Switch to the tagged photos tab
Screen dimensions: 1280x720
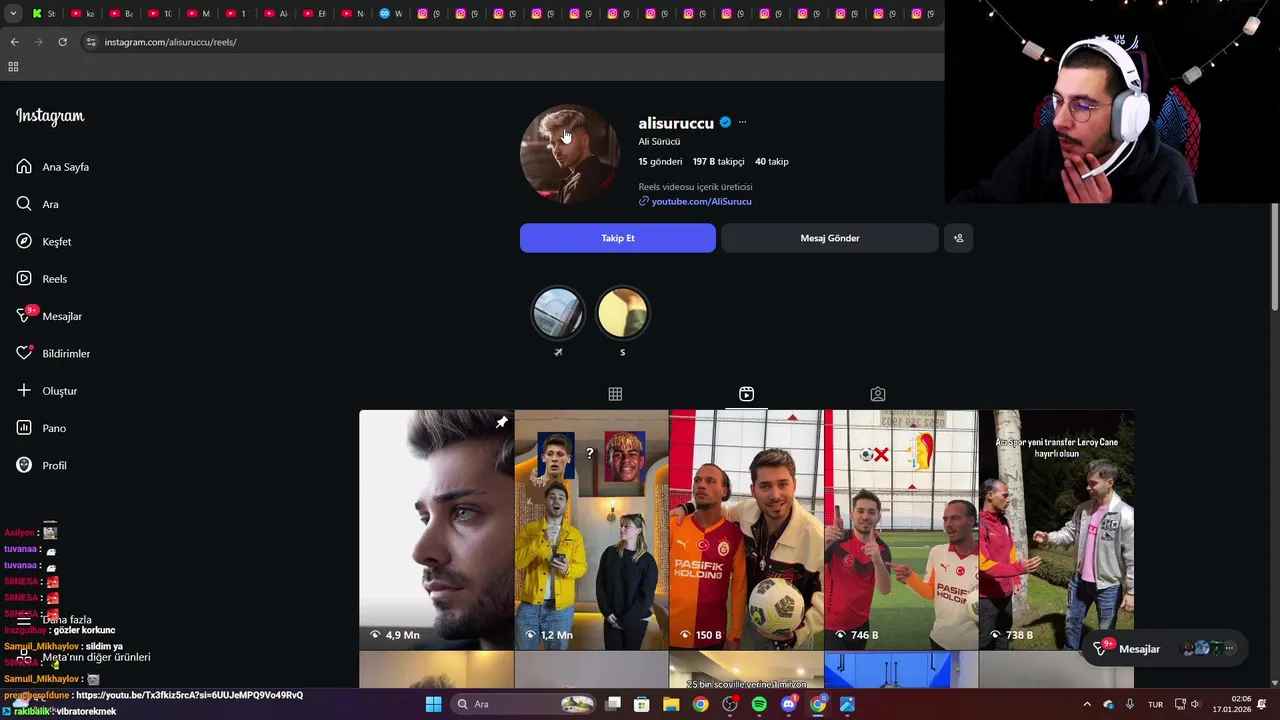pos(877,394)
